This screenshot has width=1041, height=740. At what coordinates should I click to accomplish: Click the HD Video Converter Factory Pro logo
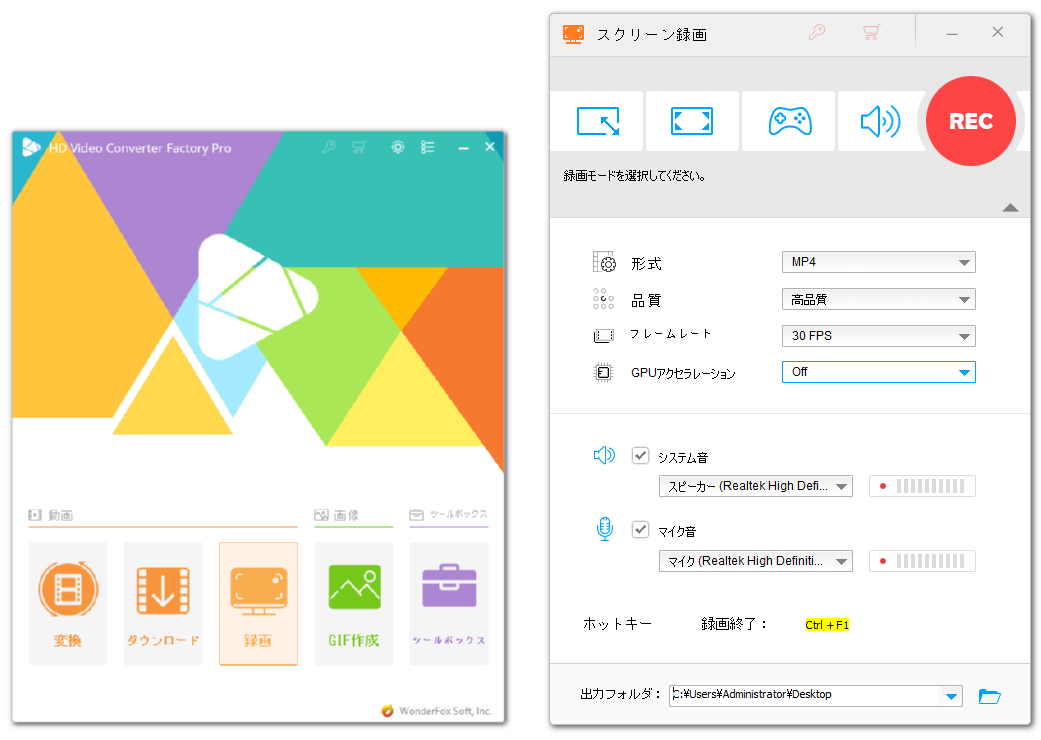click(31, 147)
